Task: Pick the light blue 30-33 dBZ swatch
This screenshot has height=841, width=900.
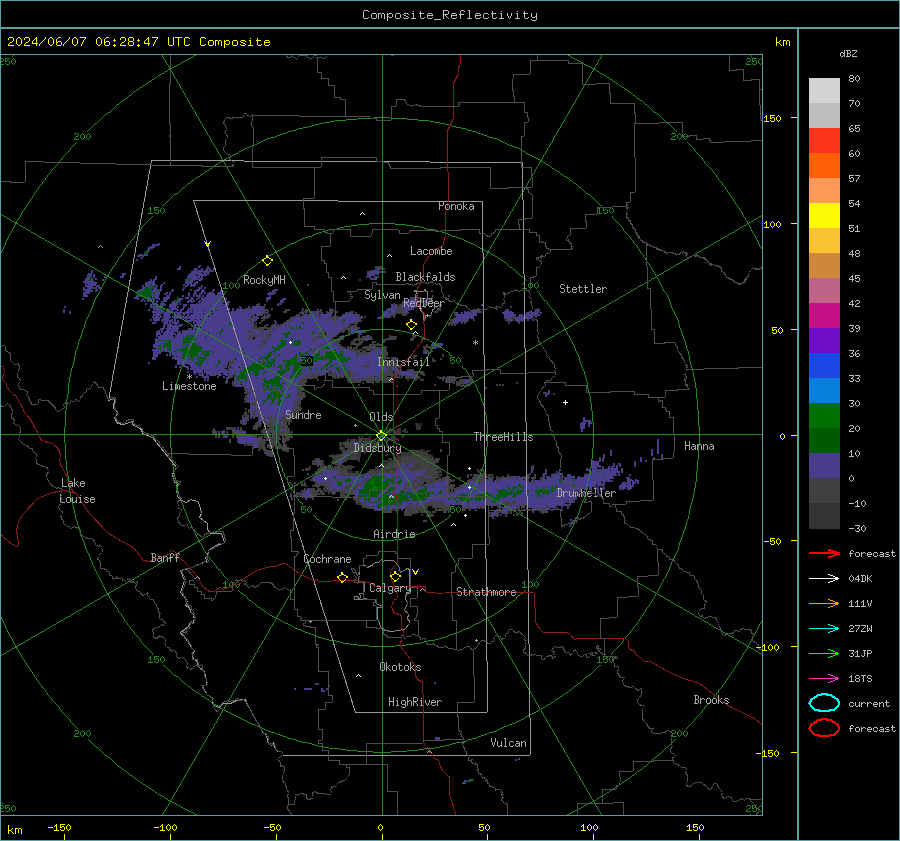Action: [824, 391]
